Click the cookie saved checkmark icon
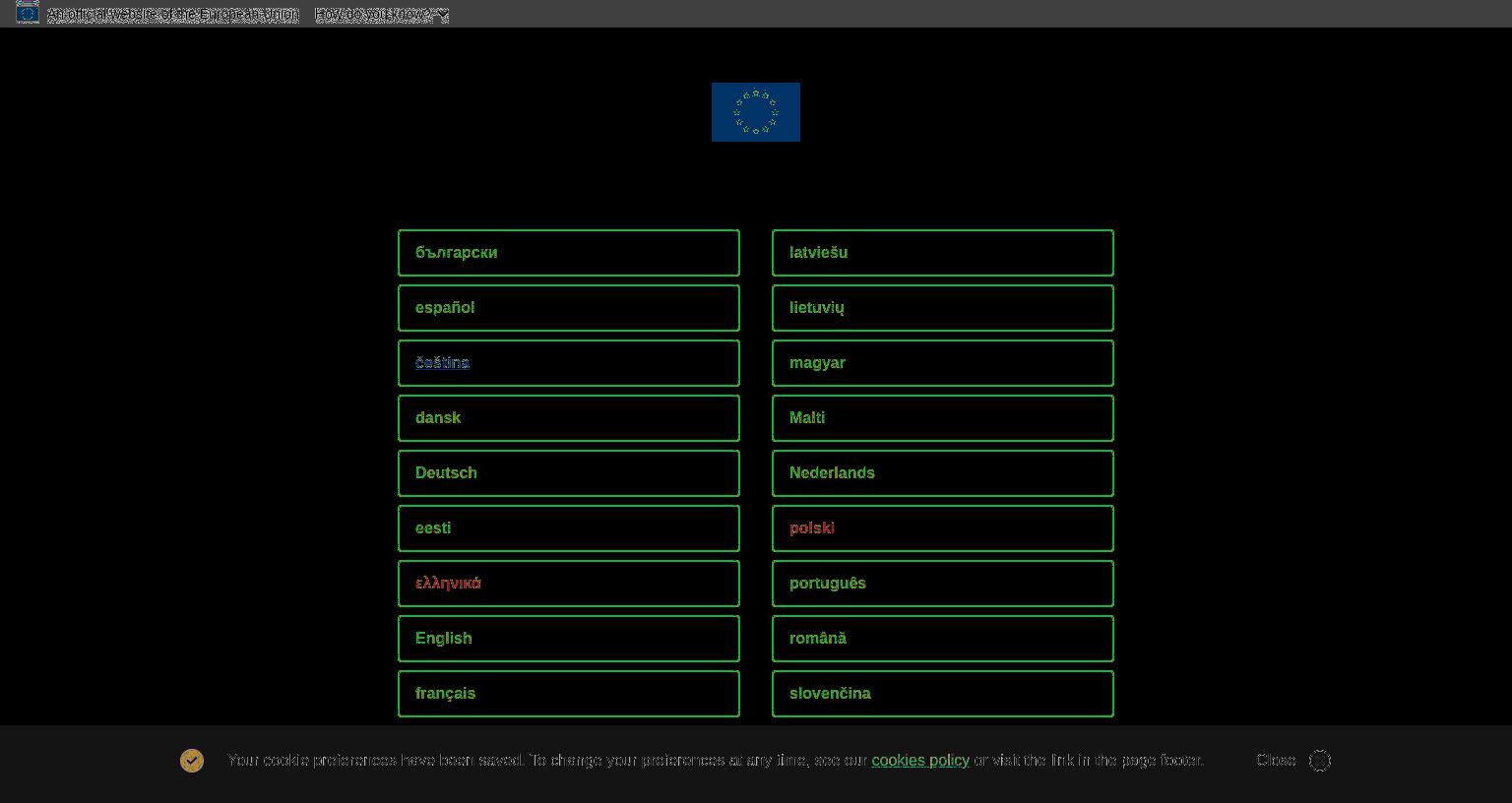 click(x=192, y=761)
